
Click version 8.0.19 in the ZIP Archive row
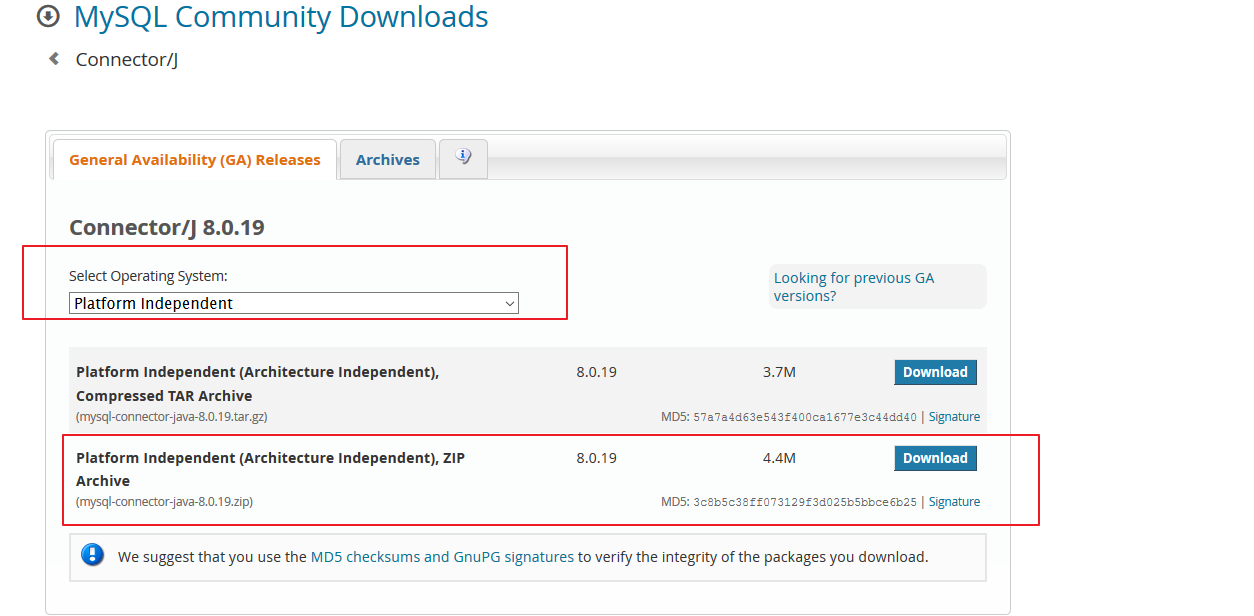coord(596,458)
